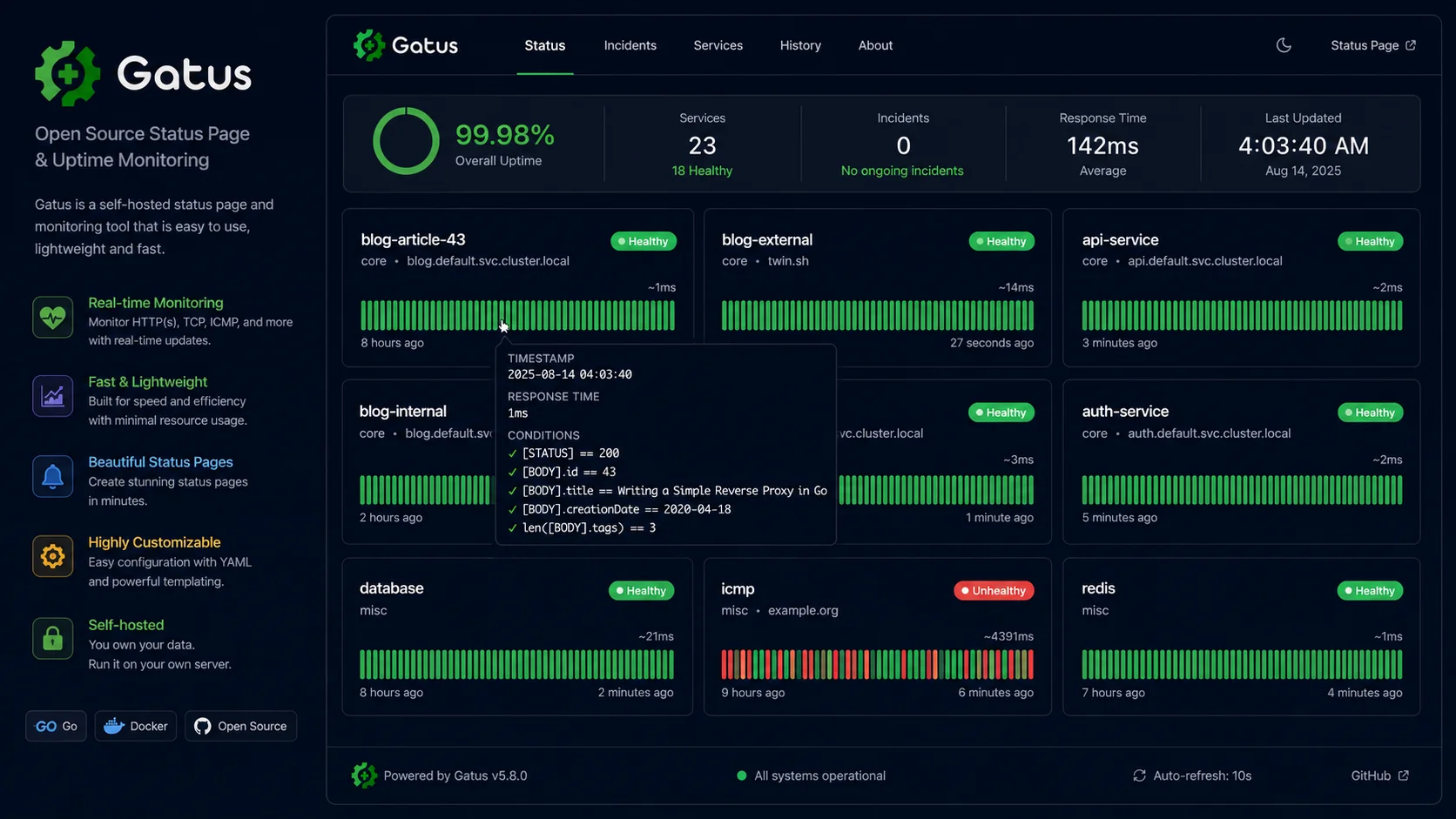1456x819 pixels.
Task: Click the icmp red and green results strip
Action: pyautogui.click(x=878, y=664)
